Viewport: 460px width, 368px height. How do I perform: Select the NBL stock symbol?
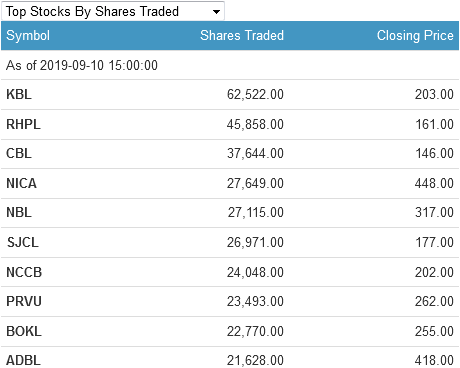[19, 212]
